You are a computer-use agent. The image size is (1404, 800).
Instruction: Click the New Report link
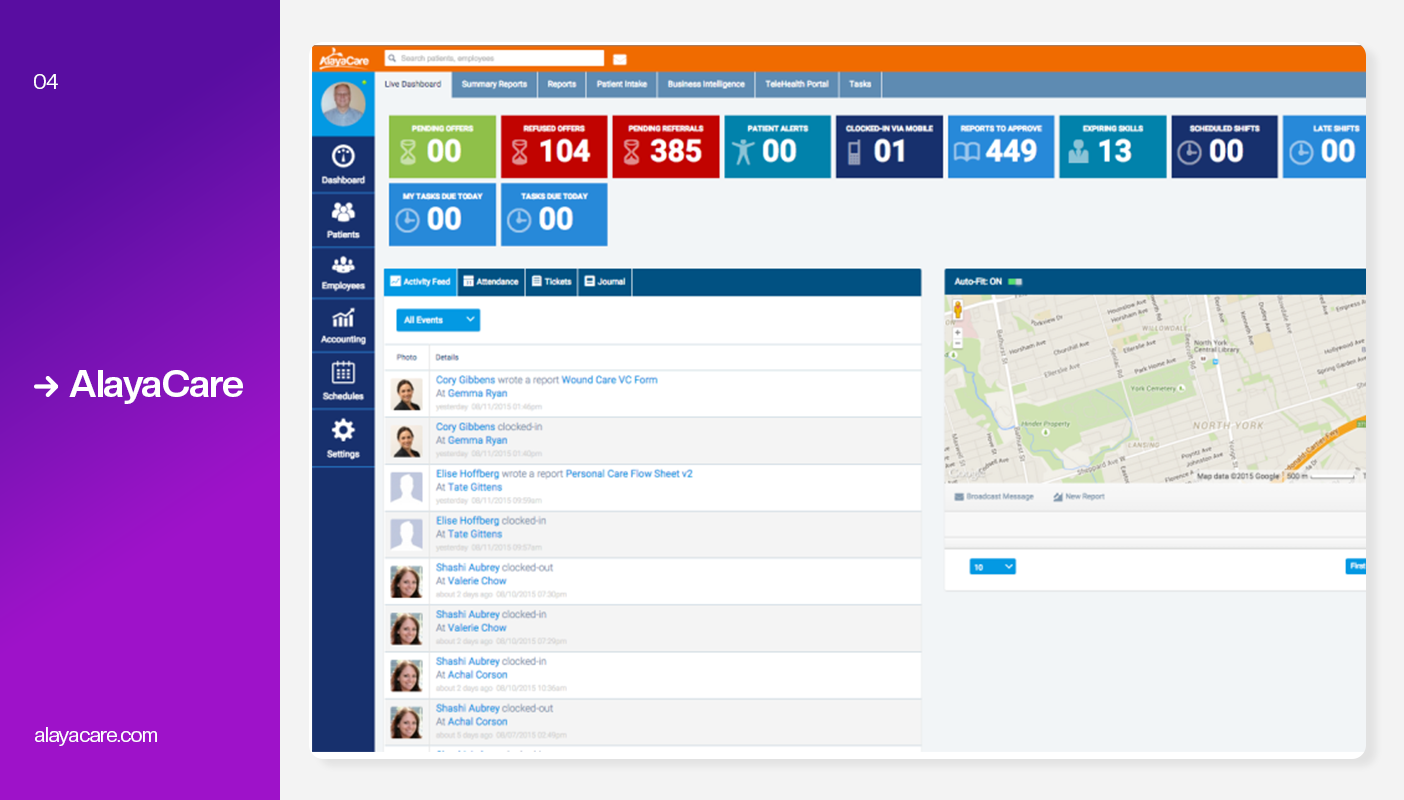1079,497
